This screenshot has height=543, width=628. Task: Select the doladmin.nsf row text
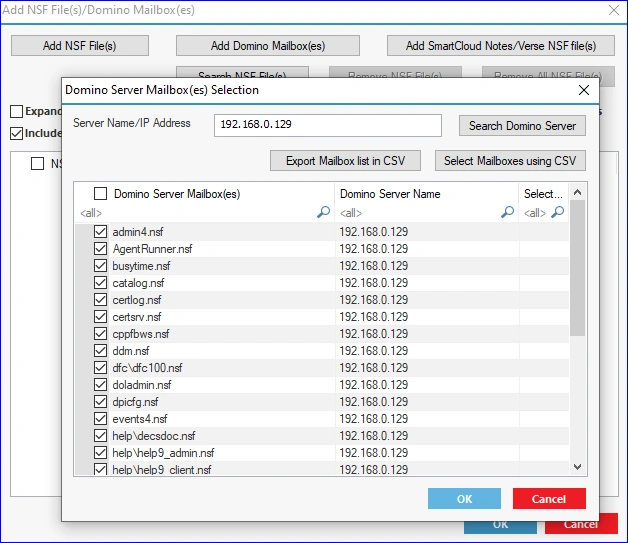(142, 385)
